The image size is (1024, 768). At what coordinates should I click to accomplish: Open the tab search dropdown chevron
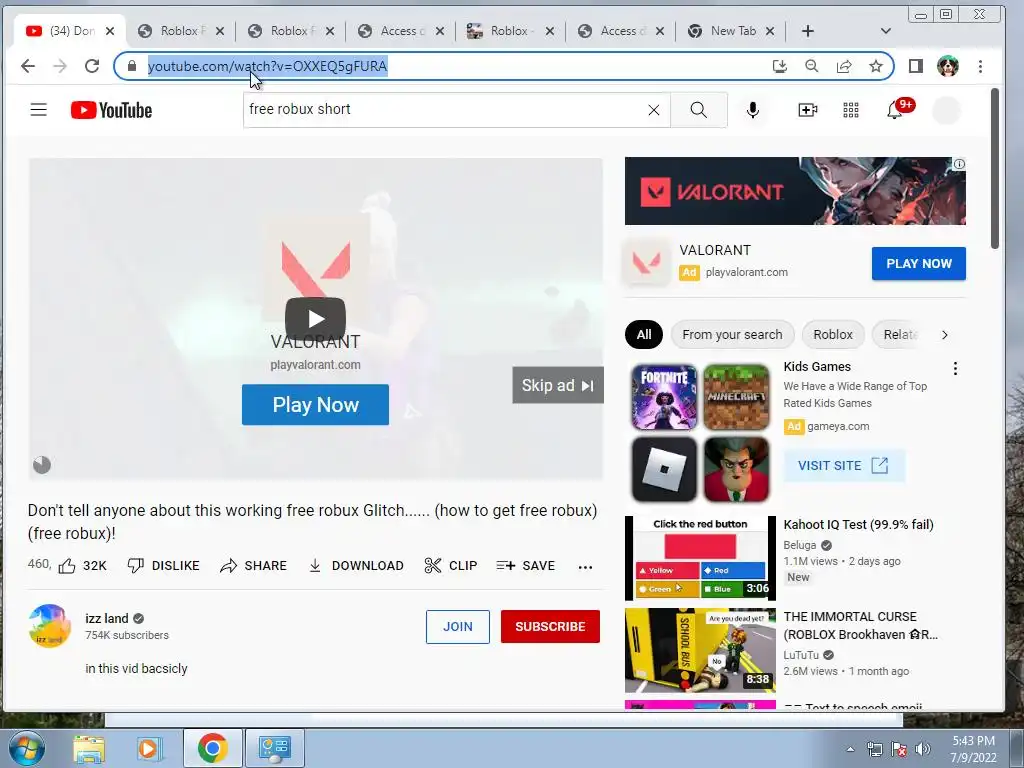click(886, 31)
